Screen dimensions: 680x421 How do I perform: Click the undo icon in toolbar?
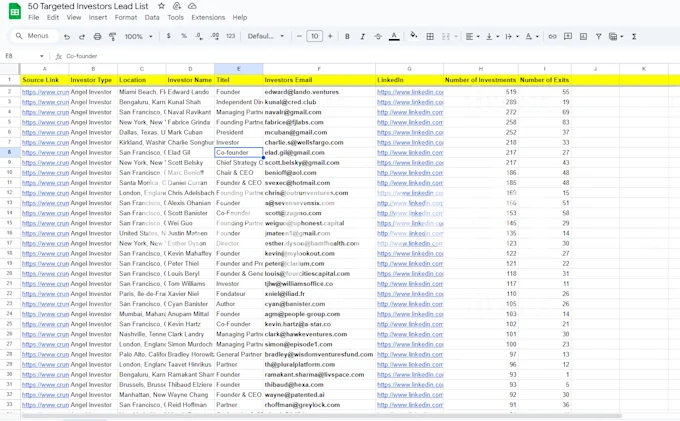(x=67, y=37)
